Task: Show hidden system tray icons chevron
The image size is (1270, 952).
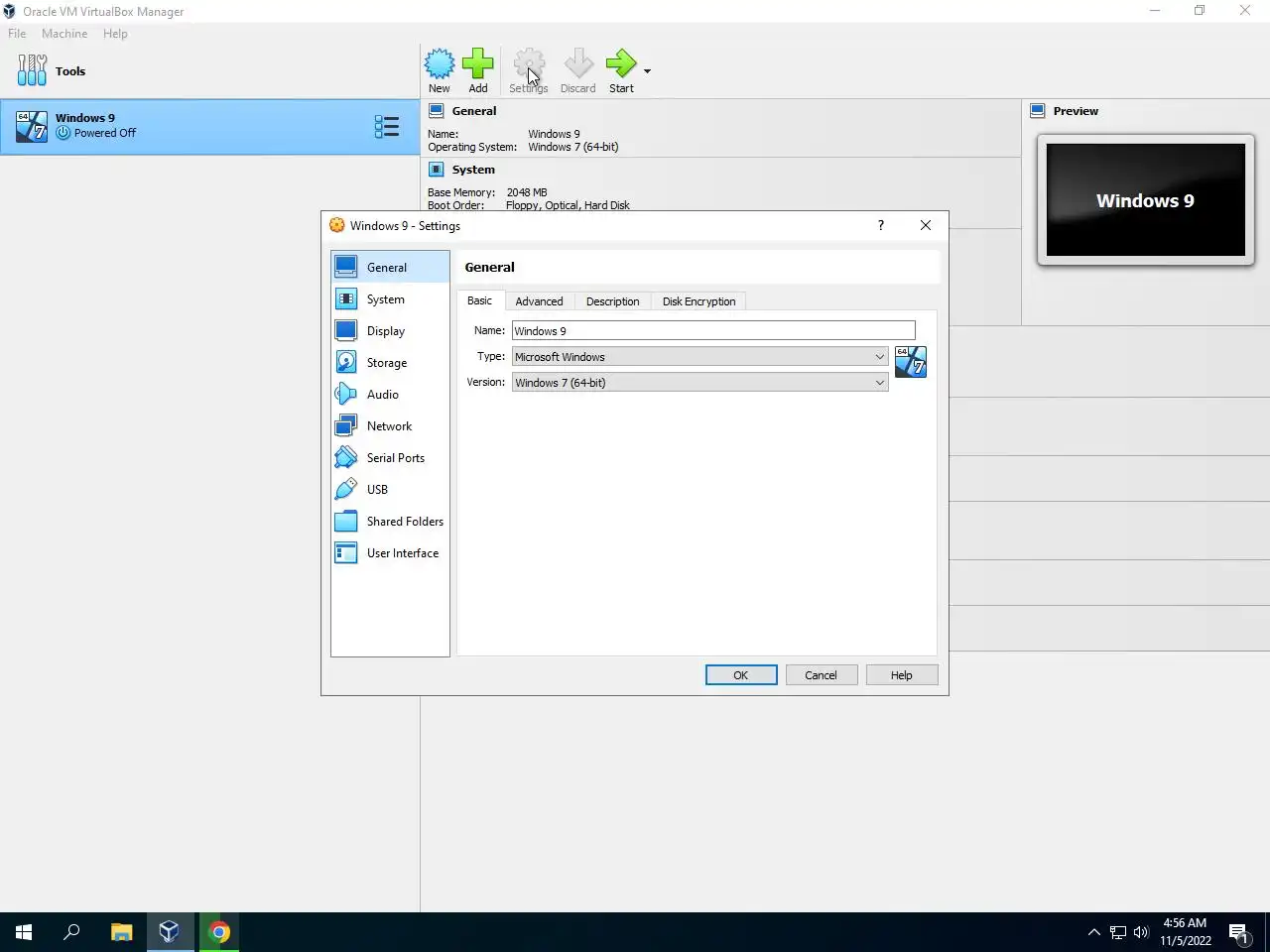Action: click(1093, 932)
